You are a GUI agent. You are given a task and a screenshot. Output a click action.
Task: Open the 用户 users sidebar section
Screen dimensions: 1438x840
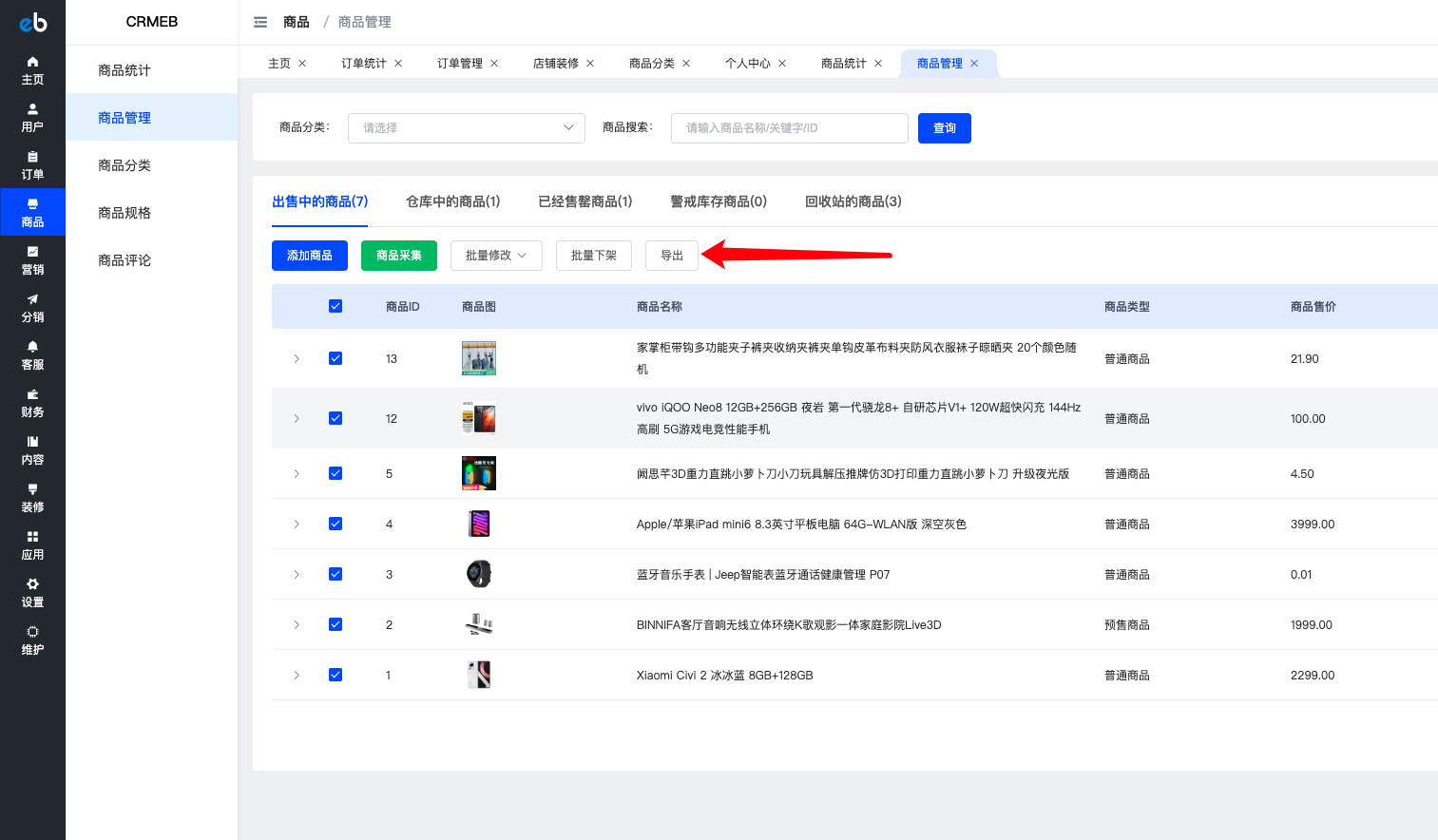pos(32,118)
